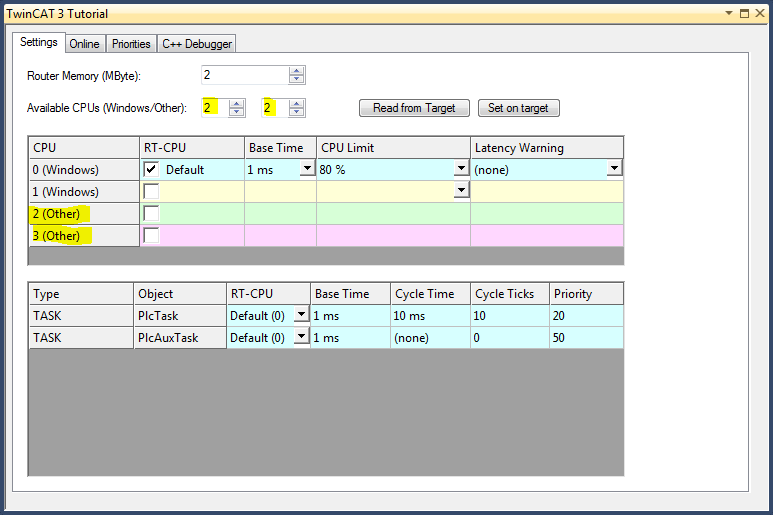Open CPU Limit dropdown for CPU 0
The image size is (773, 515).
[461, 169]
